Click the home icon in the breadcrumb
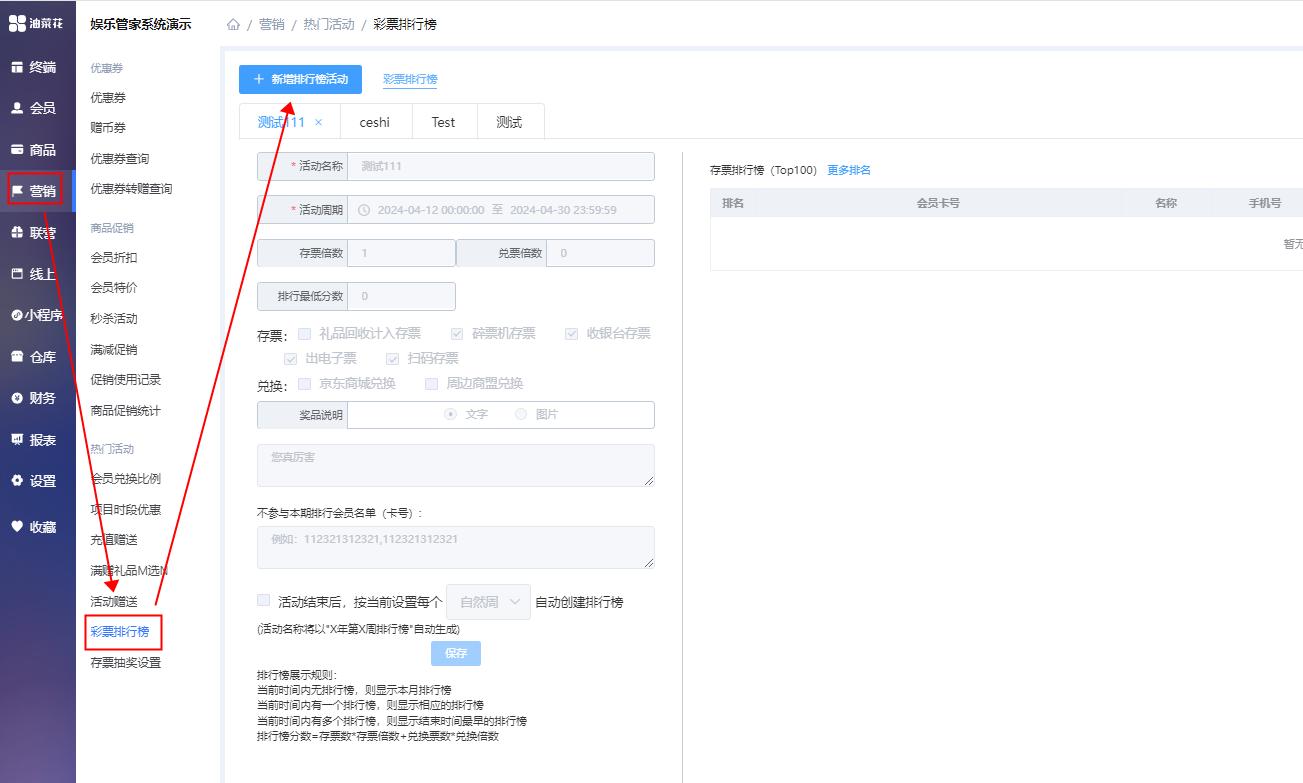 click(233, 24)
